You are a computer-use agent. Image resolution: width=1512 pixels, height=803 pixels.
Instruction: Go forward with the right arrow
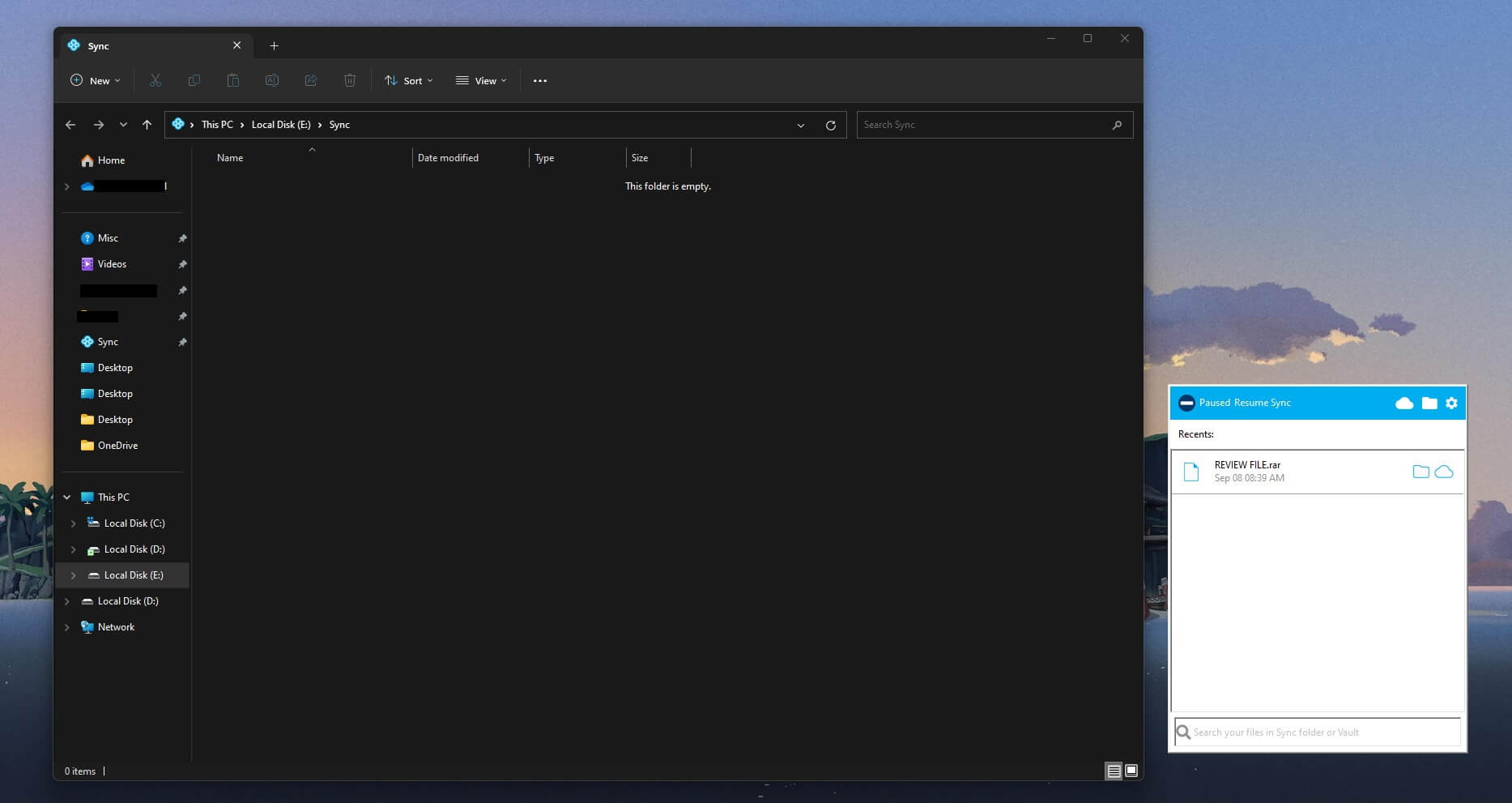coord(99,125)
